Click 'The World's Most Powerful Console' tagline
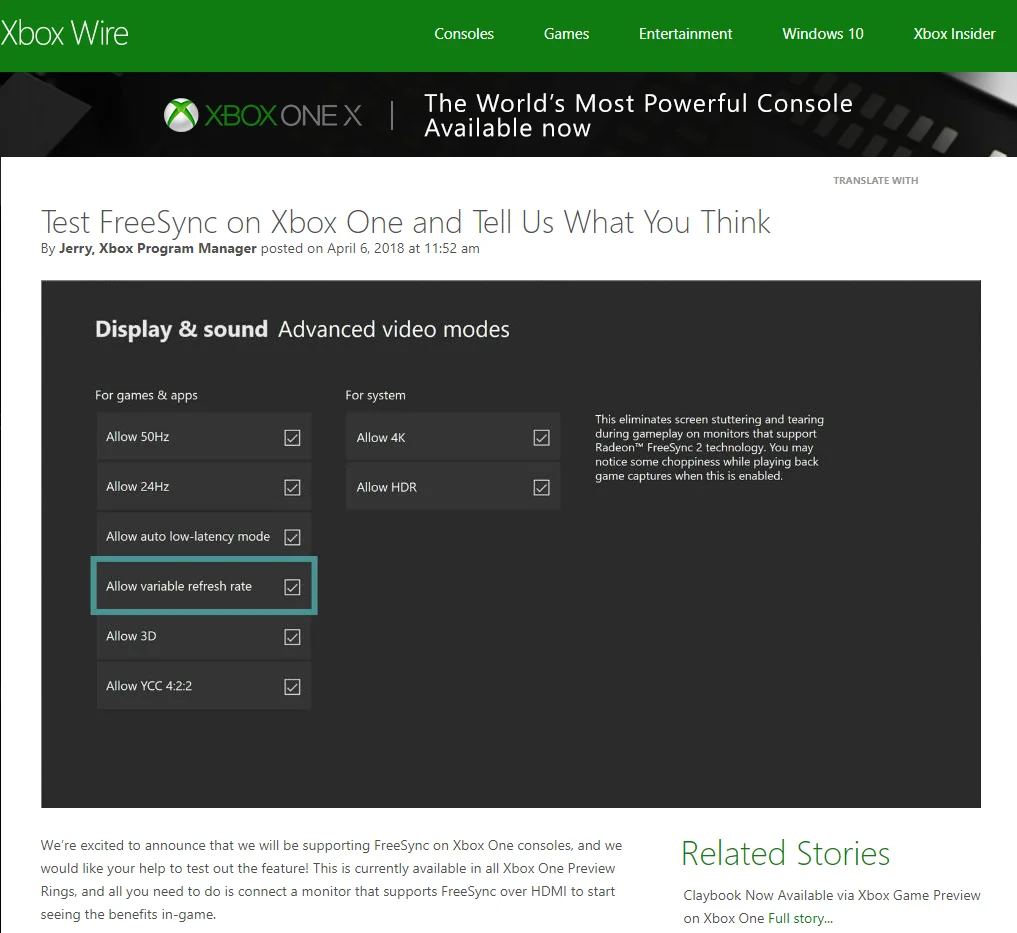 pos(638,103)
